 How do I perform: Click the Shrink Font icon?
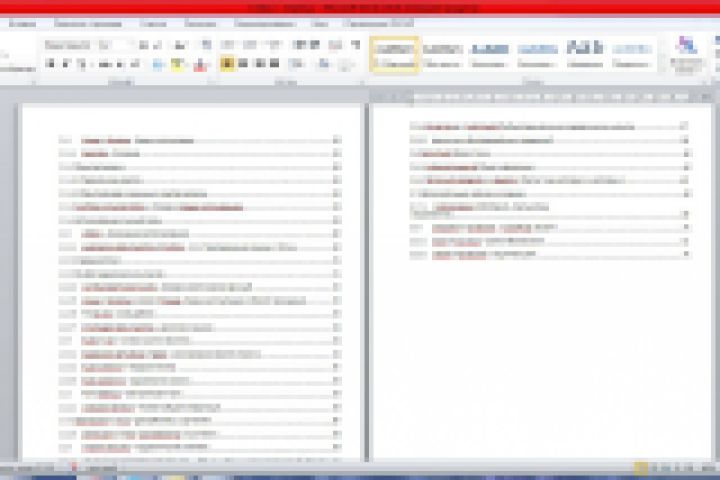pyautogui.click(x=157, y=45)
